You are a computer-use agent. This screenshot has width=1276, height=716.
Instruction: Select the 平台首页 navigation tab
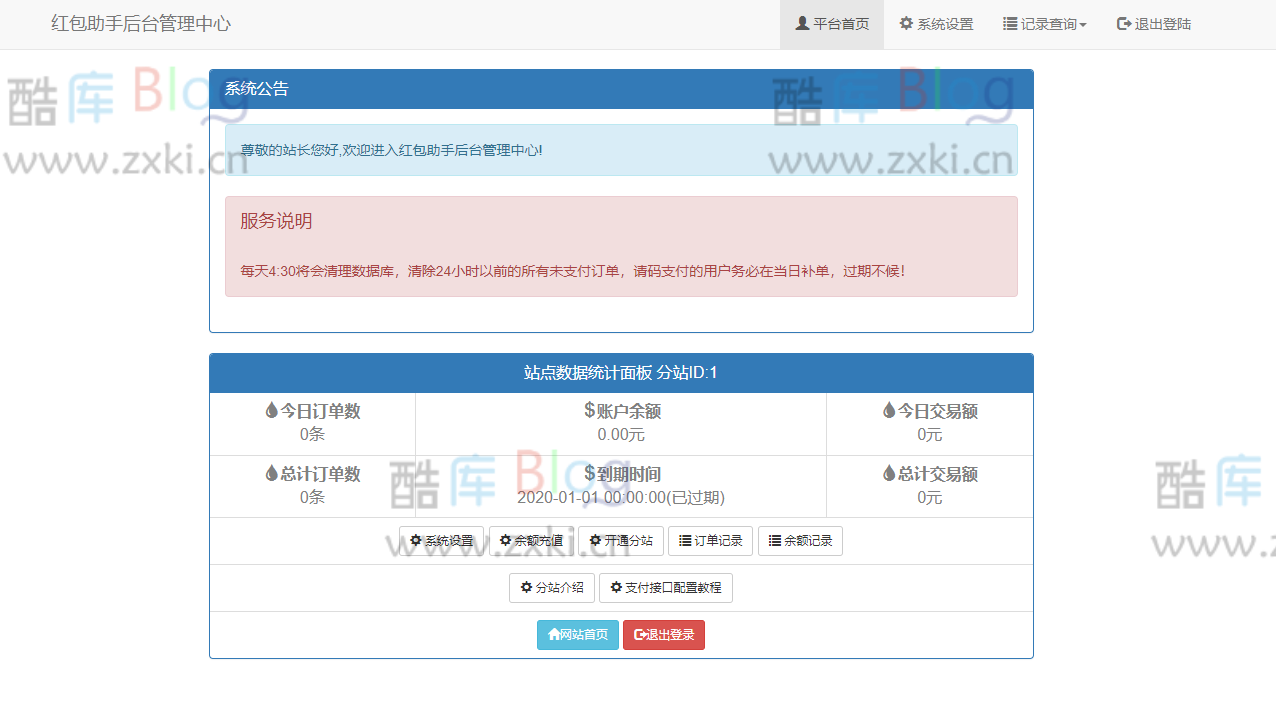coord(832,23)
